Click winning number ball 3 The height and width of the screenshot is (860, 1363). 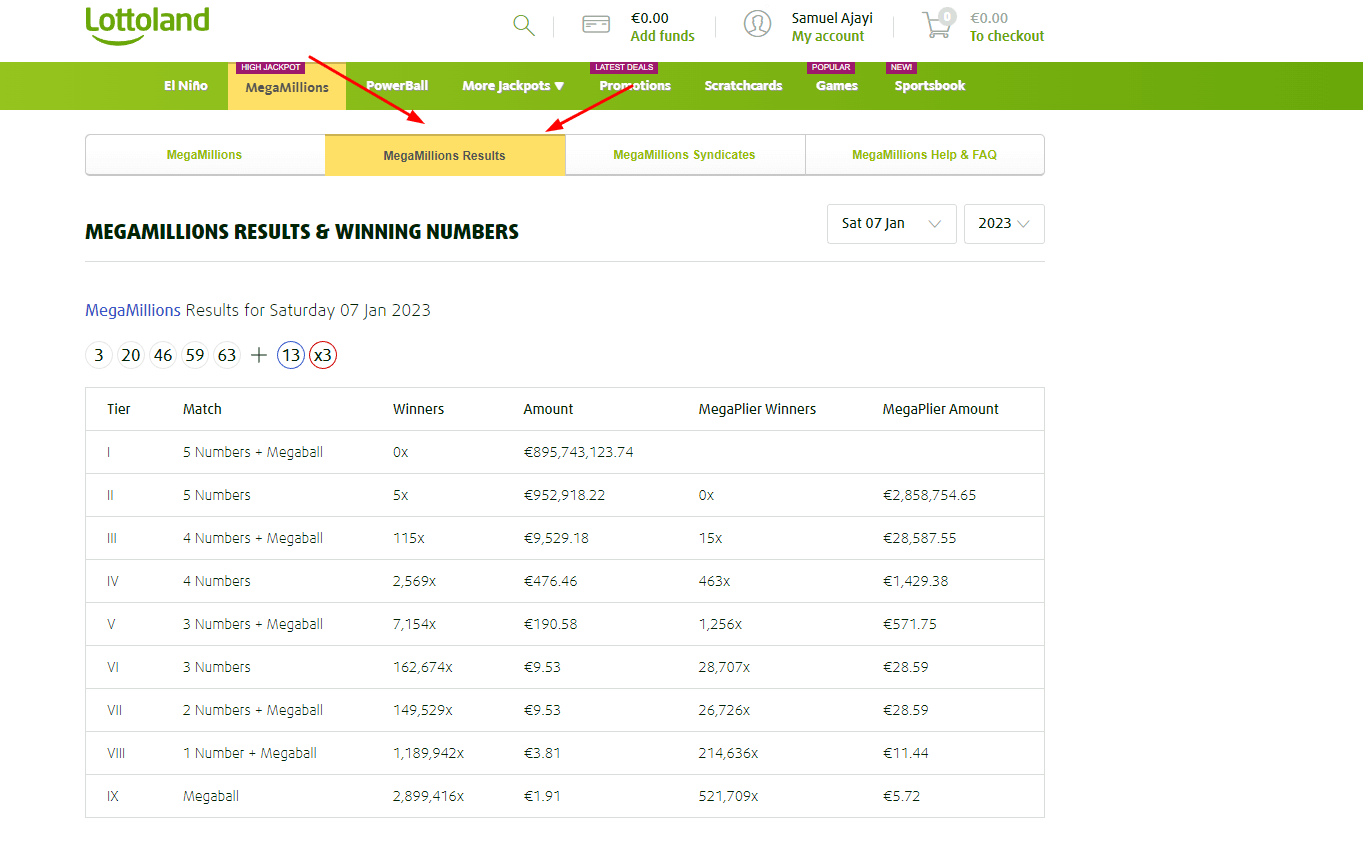coord(99,355)
